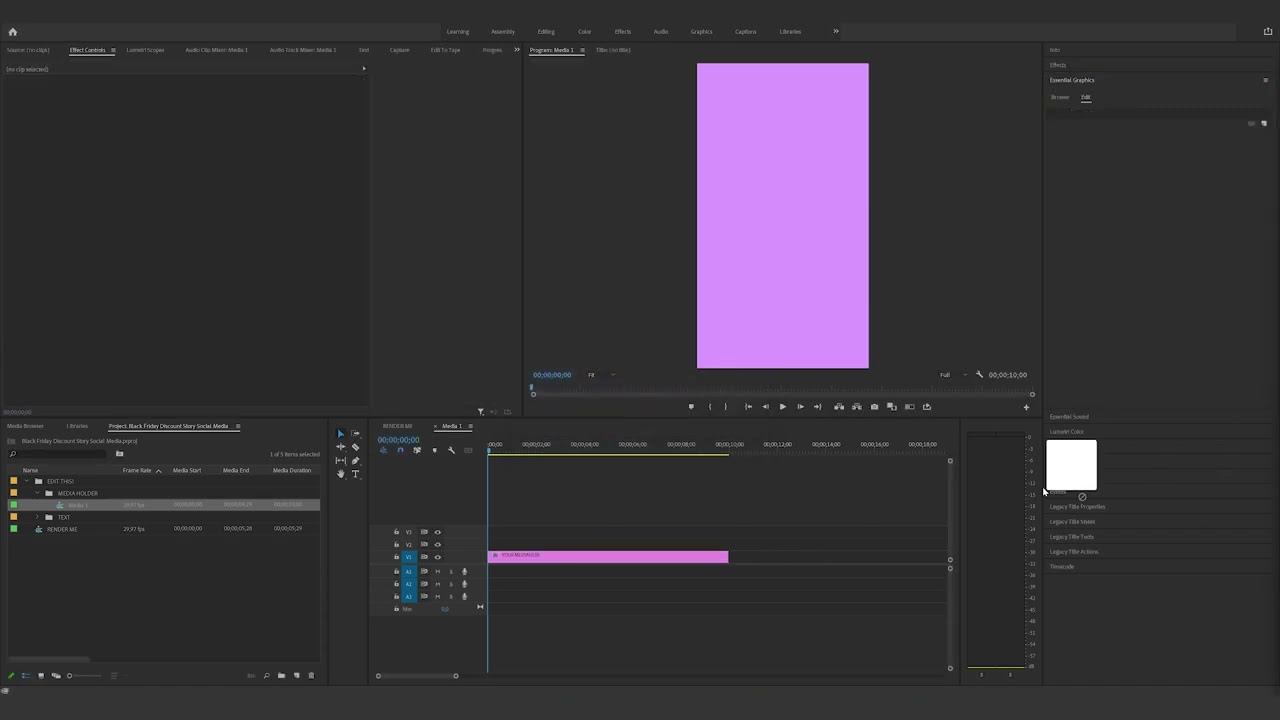Open the Full playback resolution dropdown
This screenshot has width=1280, height=720.
coord(951,375)
